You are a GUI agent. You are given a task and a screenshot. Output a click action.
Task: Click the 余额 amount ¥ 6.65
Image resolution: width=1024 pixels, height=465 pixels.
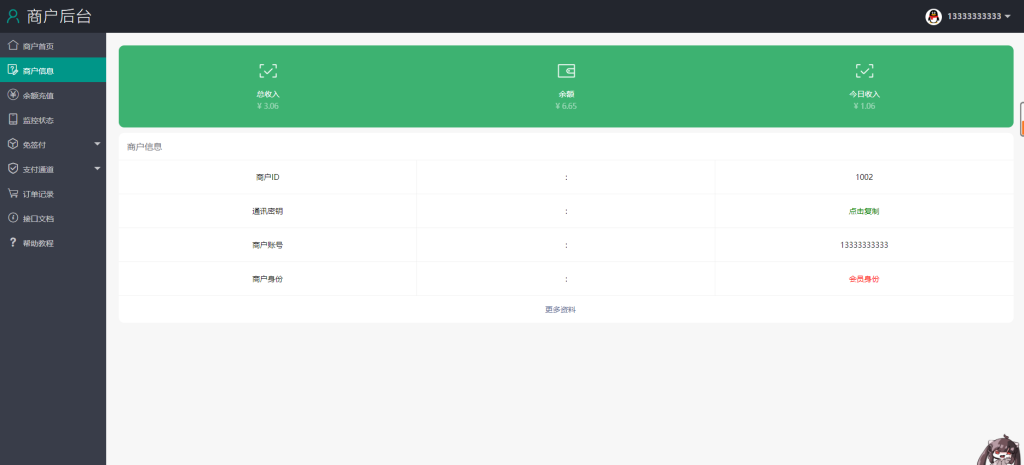566,106
